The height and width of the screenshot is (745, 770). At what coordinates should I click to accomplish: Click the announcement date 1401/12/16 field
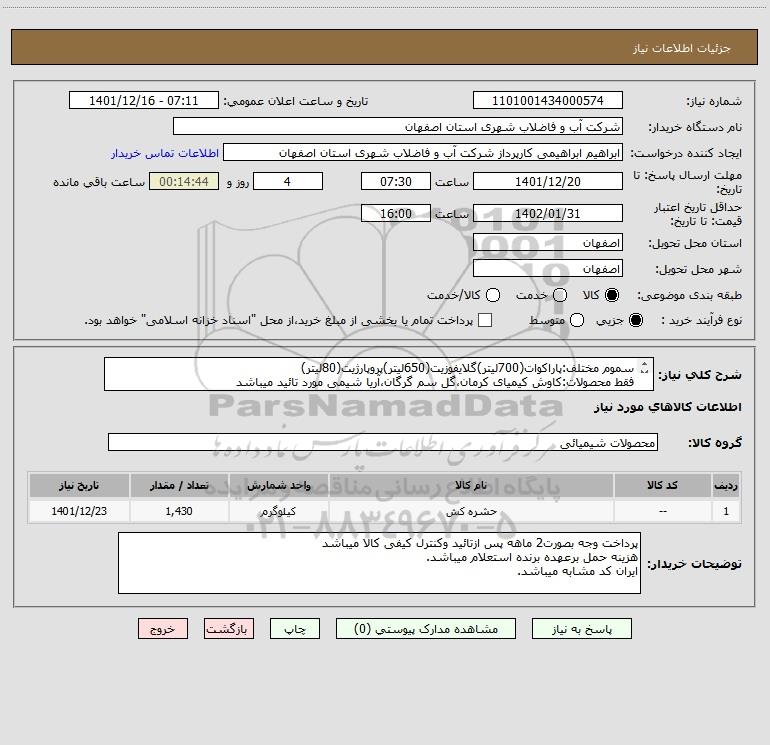143,100
